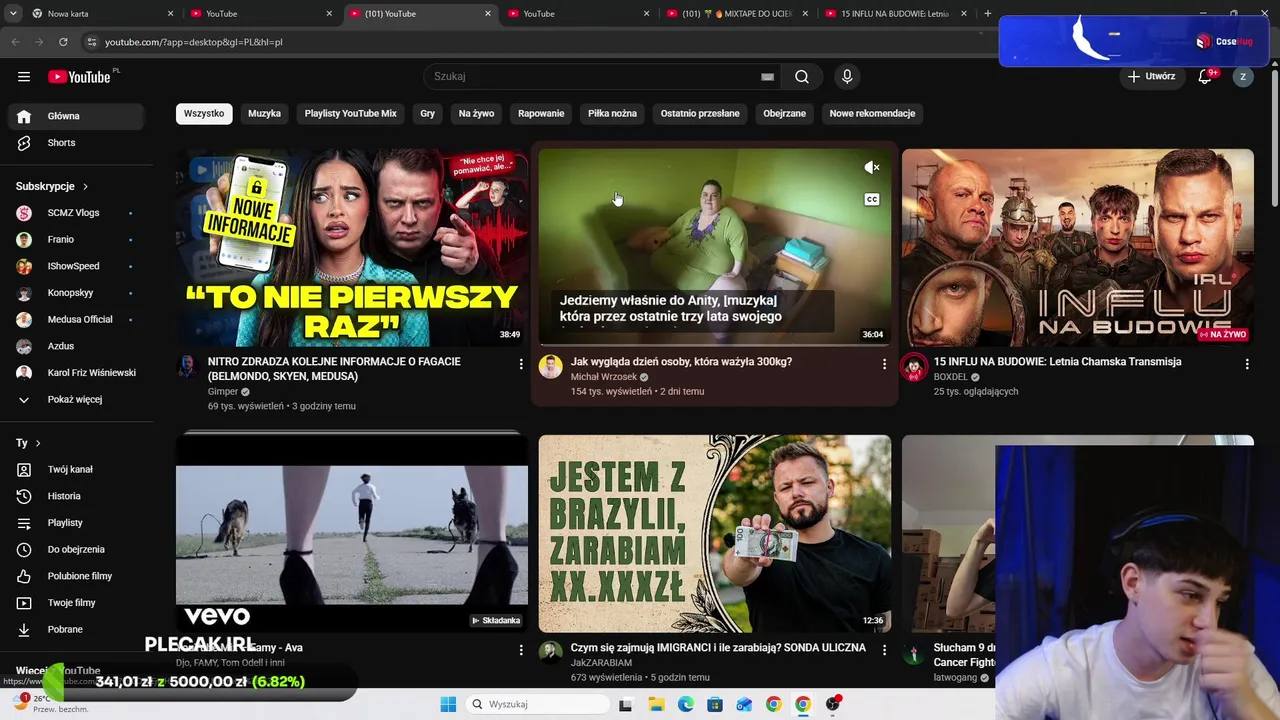Unmute the video preview

872,167
